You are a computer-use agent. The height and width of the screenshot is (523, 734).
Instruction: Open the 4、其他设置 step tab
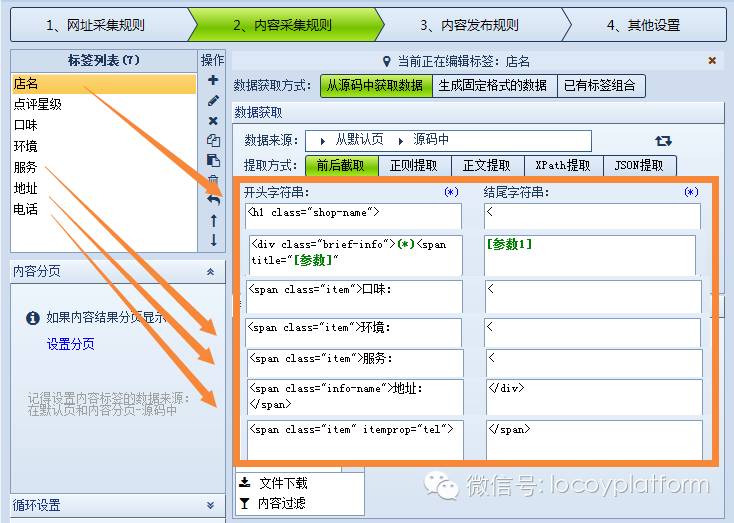644,25
